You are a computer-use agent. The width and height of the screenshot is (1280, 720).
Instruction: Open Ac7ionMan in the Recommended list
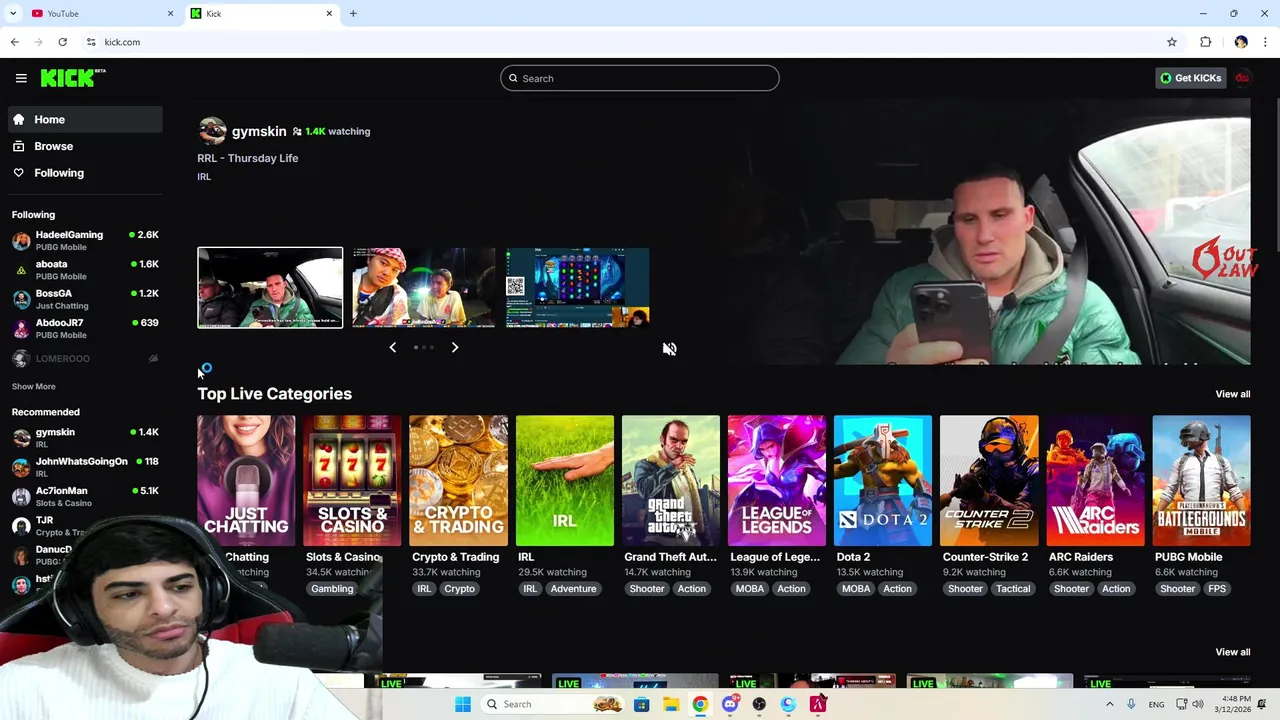click(x=85, y=496)
